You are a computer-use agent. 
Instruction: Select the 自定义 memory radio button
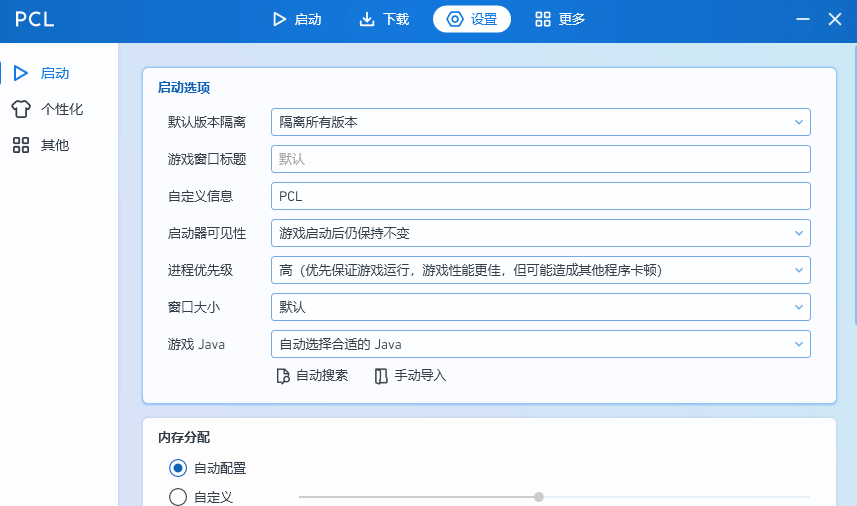pyautogui.click(x=178, y=497)
